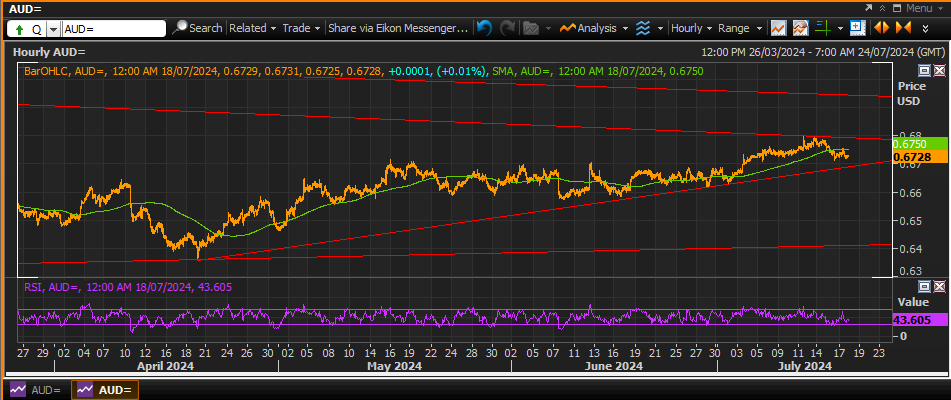
Task: Open the Hourly interval dropdown
Action: 691,28
